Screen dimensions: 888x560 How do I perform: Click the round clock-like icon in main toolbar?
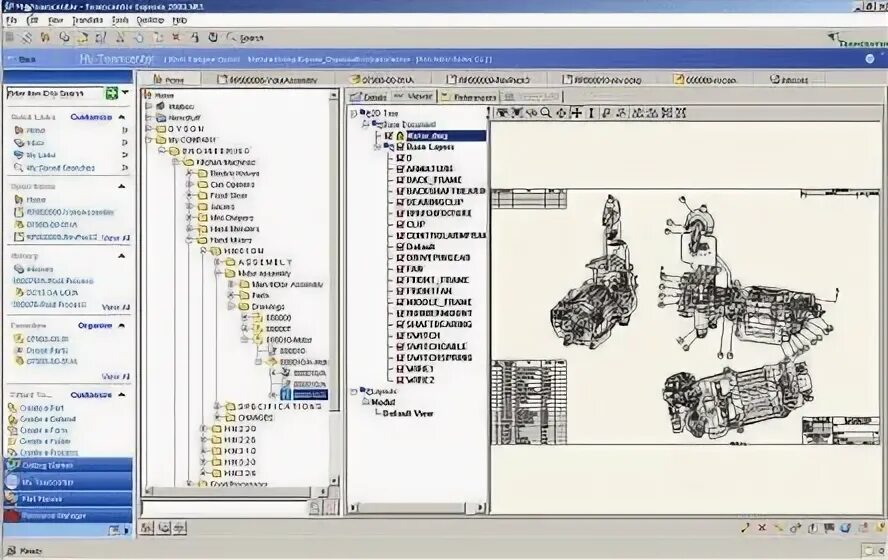click(x=213, y=37)
